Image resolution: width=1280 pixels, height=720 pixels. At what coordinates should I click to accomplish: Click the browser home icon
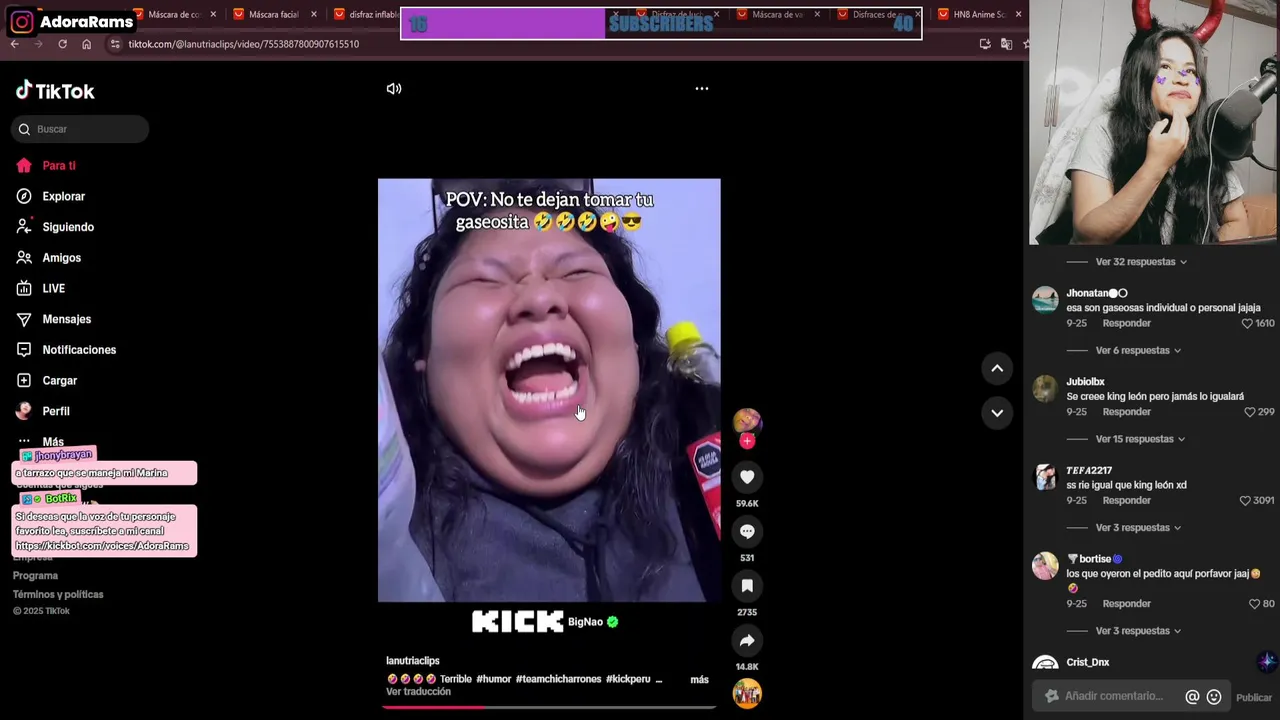pyautogui.click(x=86, y=44)
